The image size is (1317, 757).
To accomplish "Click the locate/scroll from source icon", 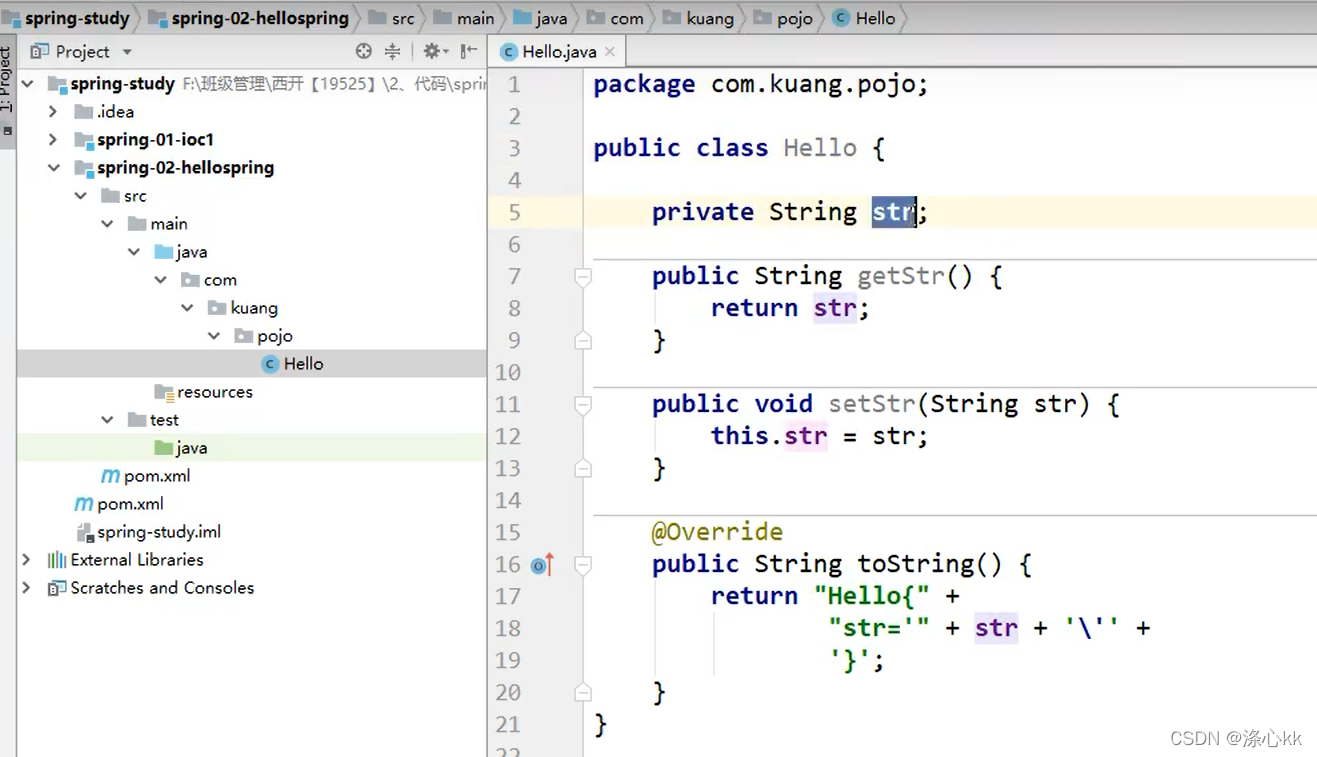I will pyautogui.click(x=363, y=51).
